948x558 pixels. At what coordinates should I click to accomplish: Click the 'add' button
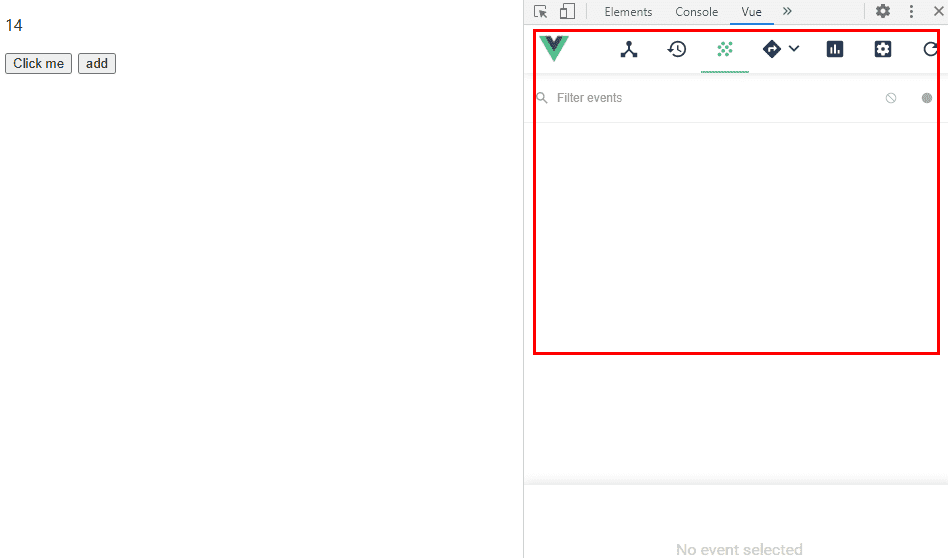[97, 63]
